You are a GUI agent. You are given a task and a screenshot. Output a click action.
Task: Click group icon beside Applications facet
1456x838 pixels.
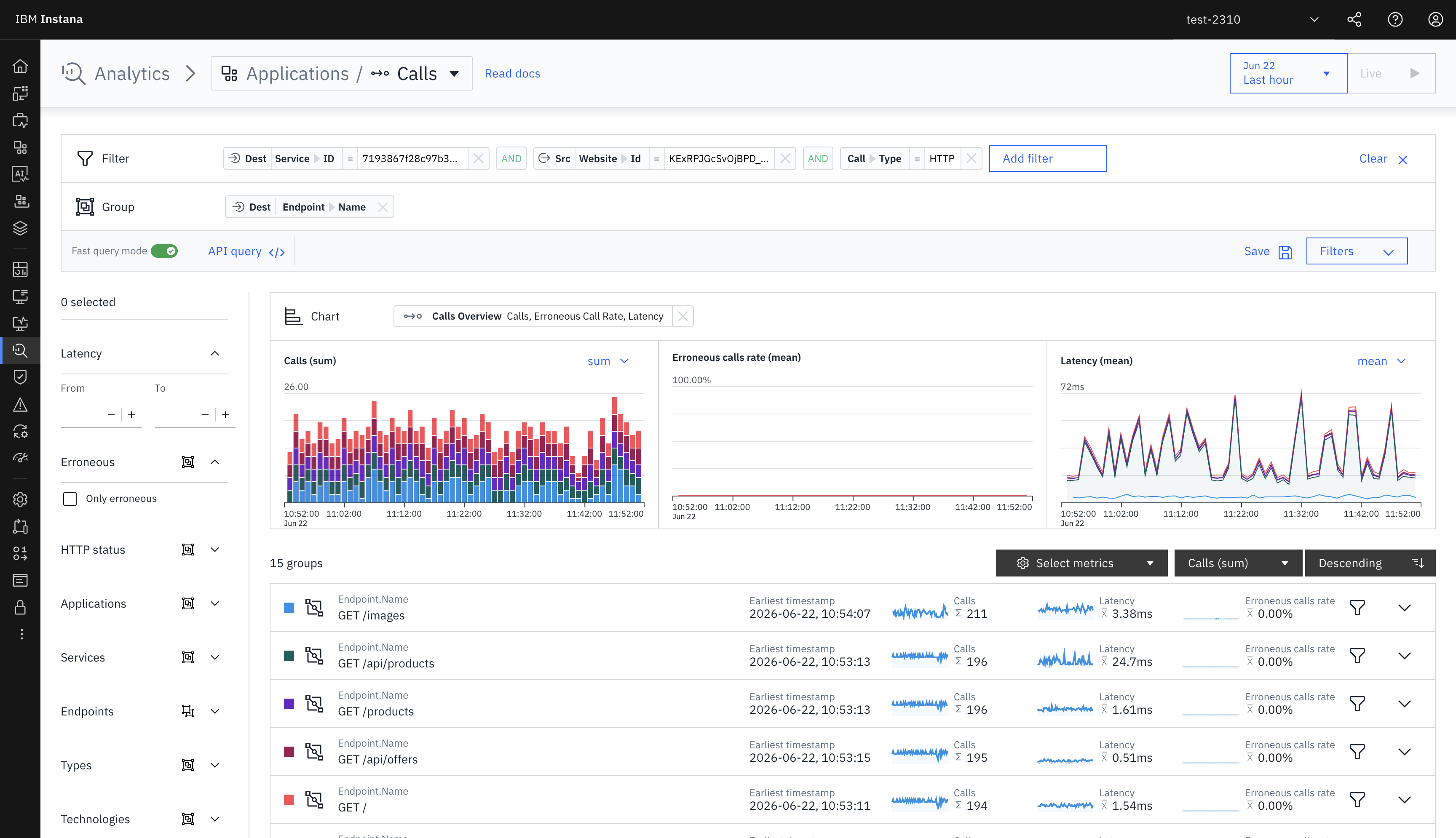pos(187,603)
